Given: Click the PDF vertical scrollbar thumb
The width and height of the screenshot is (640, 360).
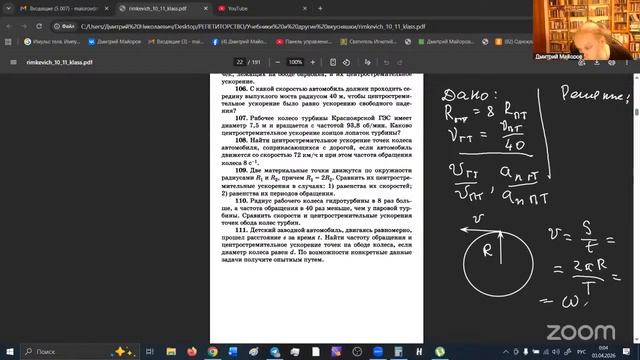Looking at the screenshot, I should coord(636,111).
